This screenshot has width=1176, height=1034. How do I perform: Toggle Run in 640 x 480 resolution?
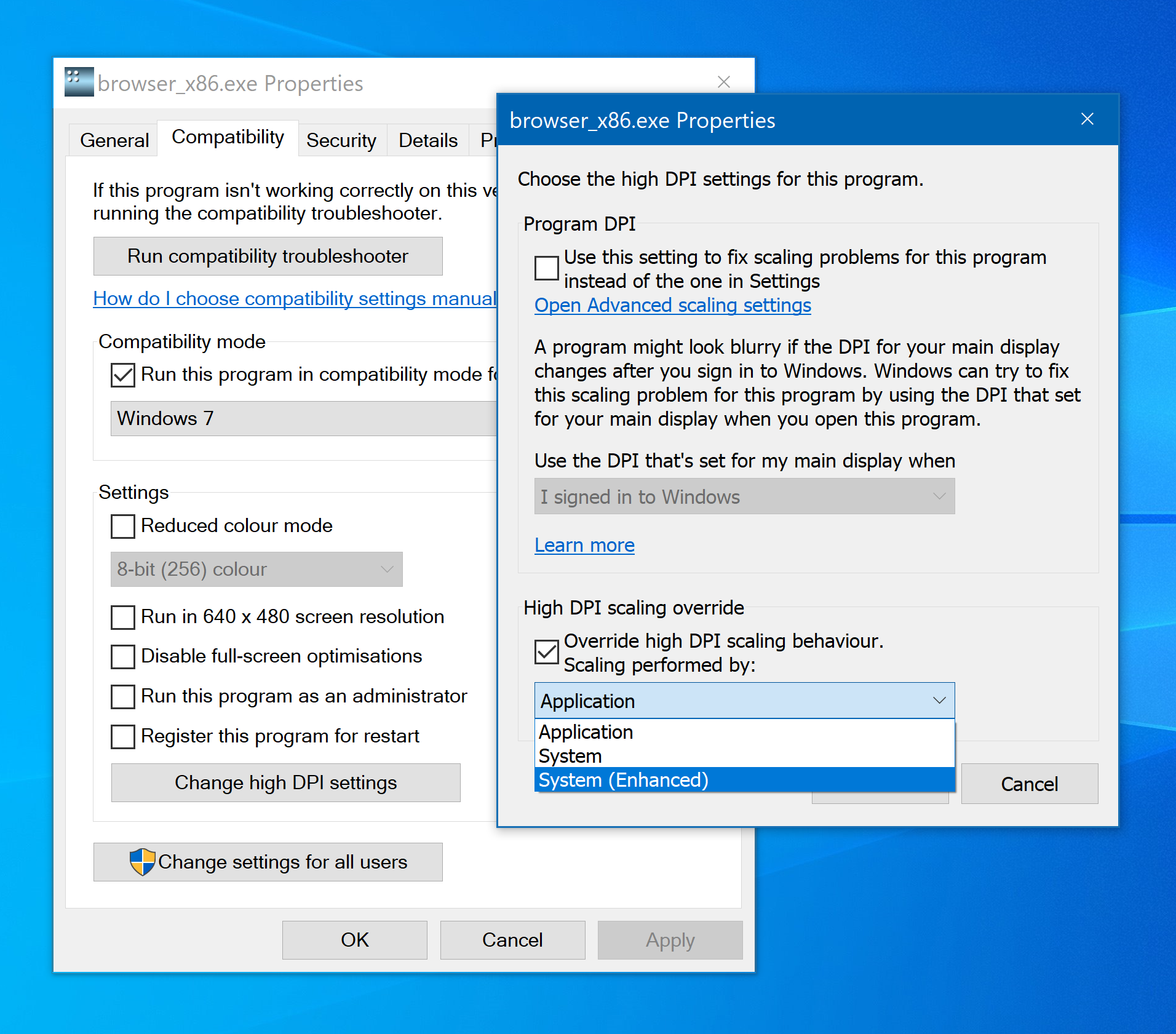123,617
